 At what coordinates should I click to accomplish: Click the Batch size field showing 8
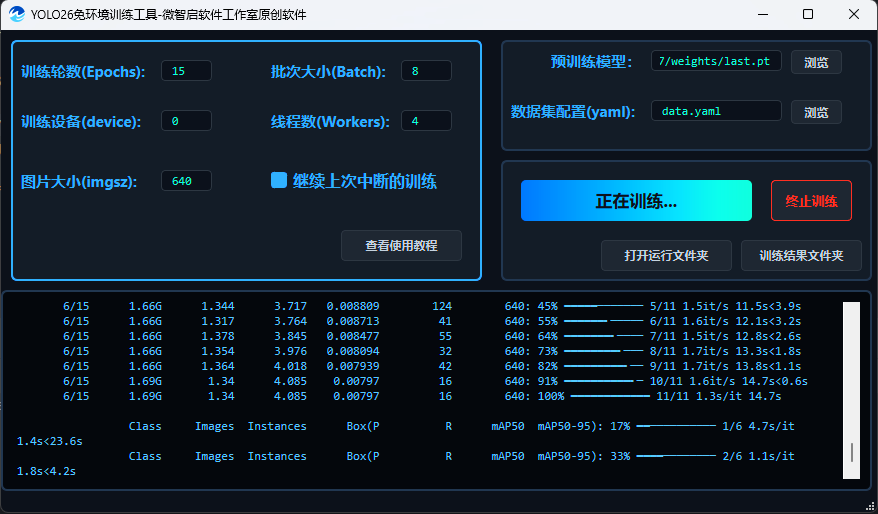427,71
